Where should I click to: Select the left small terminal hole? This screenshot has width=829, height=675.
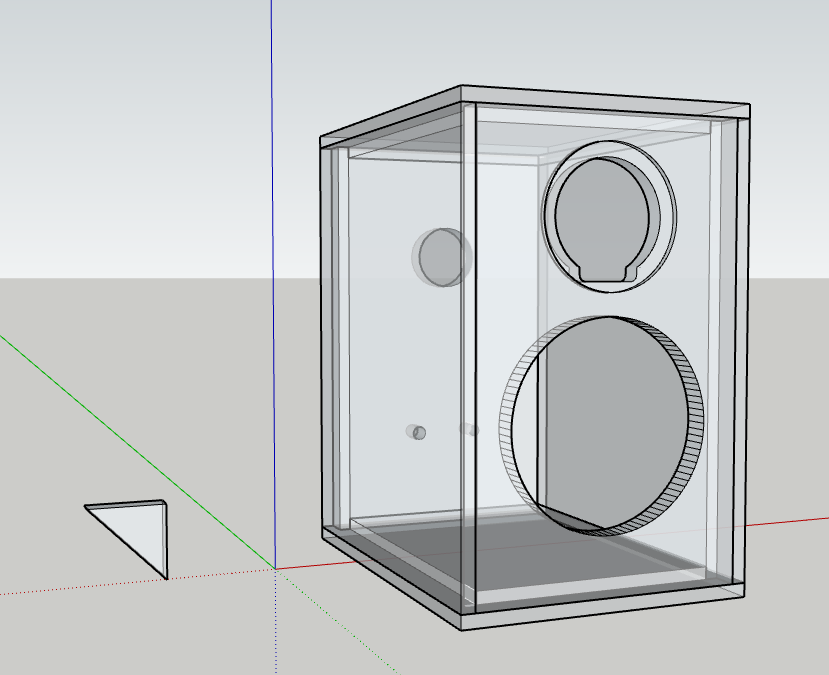(x=417, y=432)
